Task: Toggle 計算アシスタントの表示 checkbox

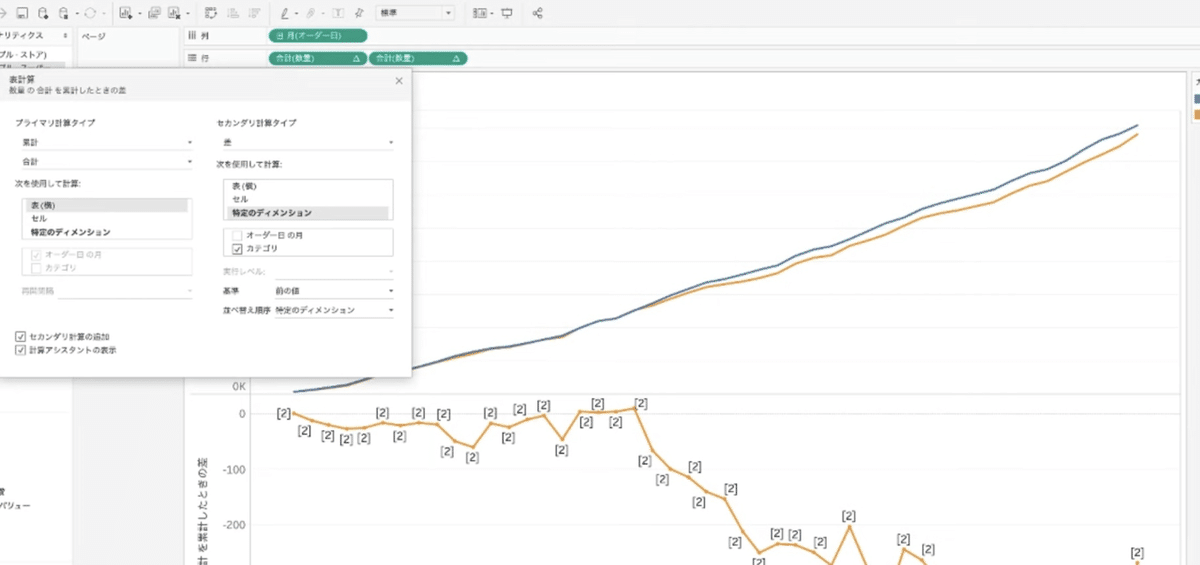Action: 21,350
